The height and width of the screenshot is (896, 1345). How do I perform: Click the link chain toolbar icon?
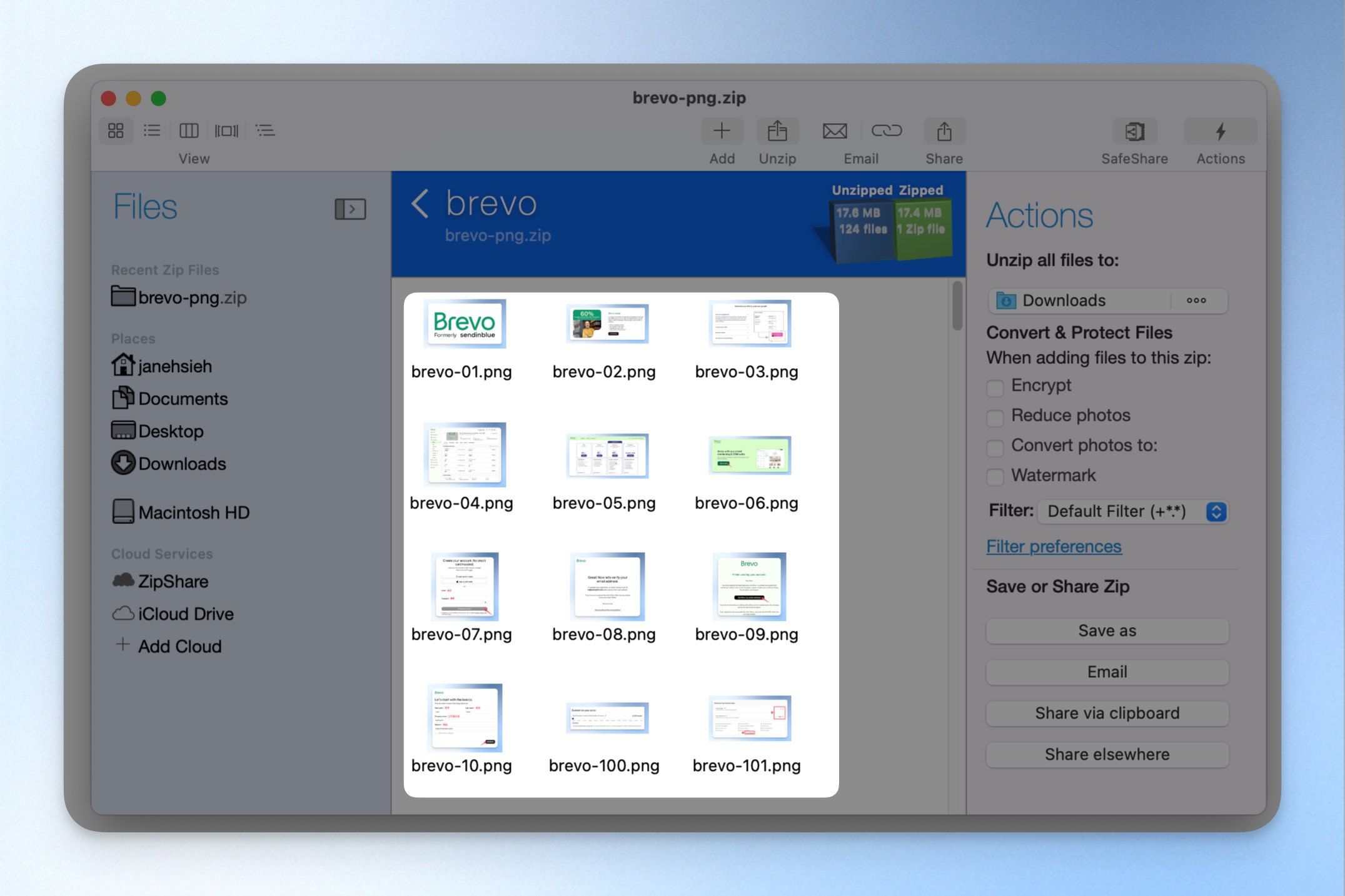point(887,131)
